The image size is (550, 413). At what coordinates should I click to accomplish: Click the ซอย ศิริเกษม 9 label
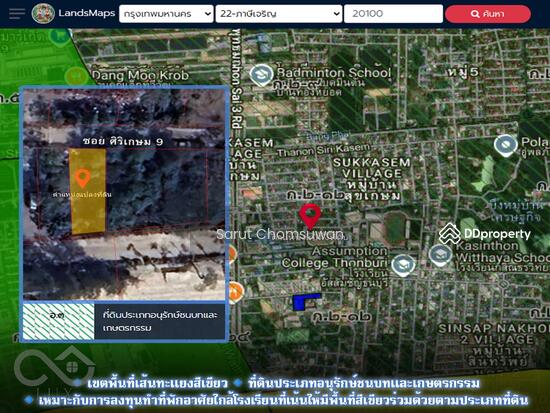pyautogui.click(x=123, y=141)
